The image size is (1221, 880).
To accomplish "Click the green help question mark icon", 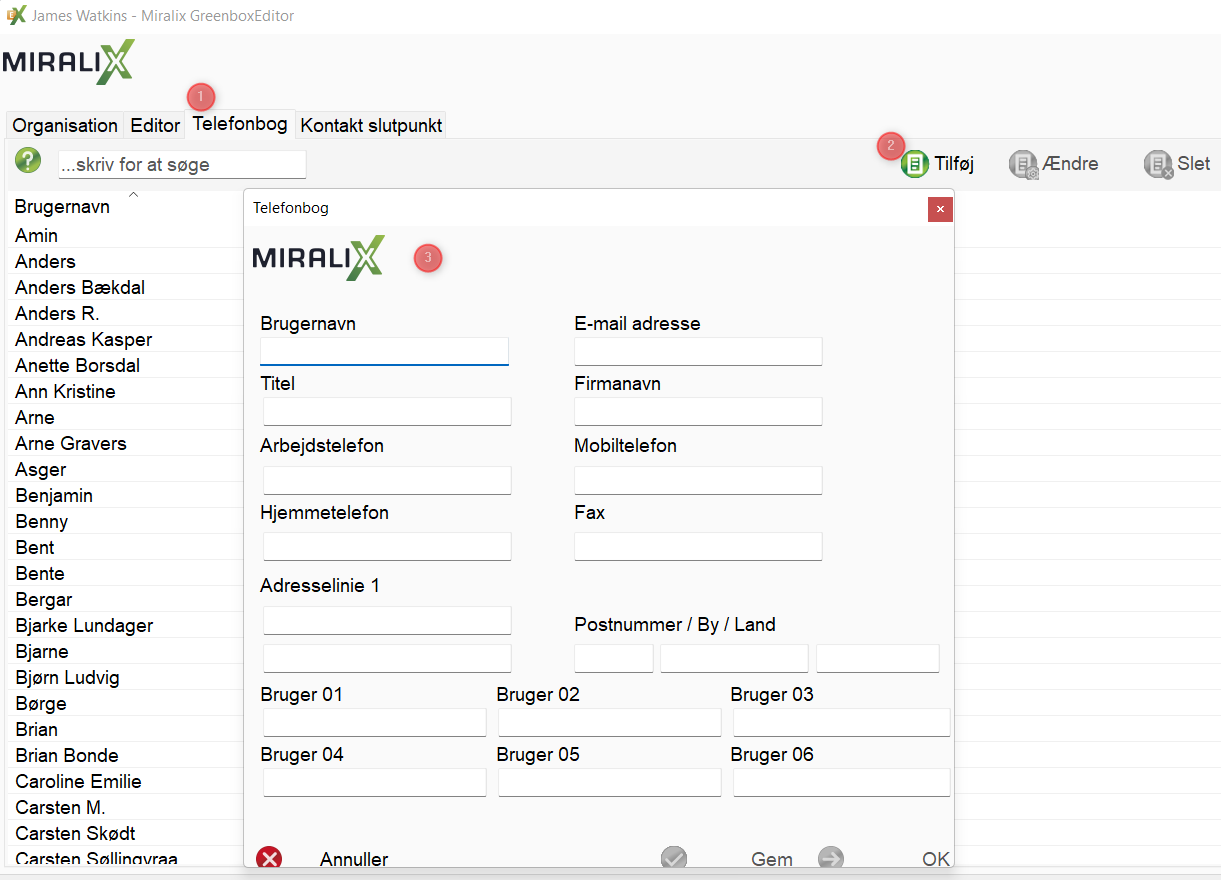I will coord(28,160).
